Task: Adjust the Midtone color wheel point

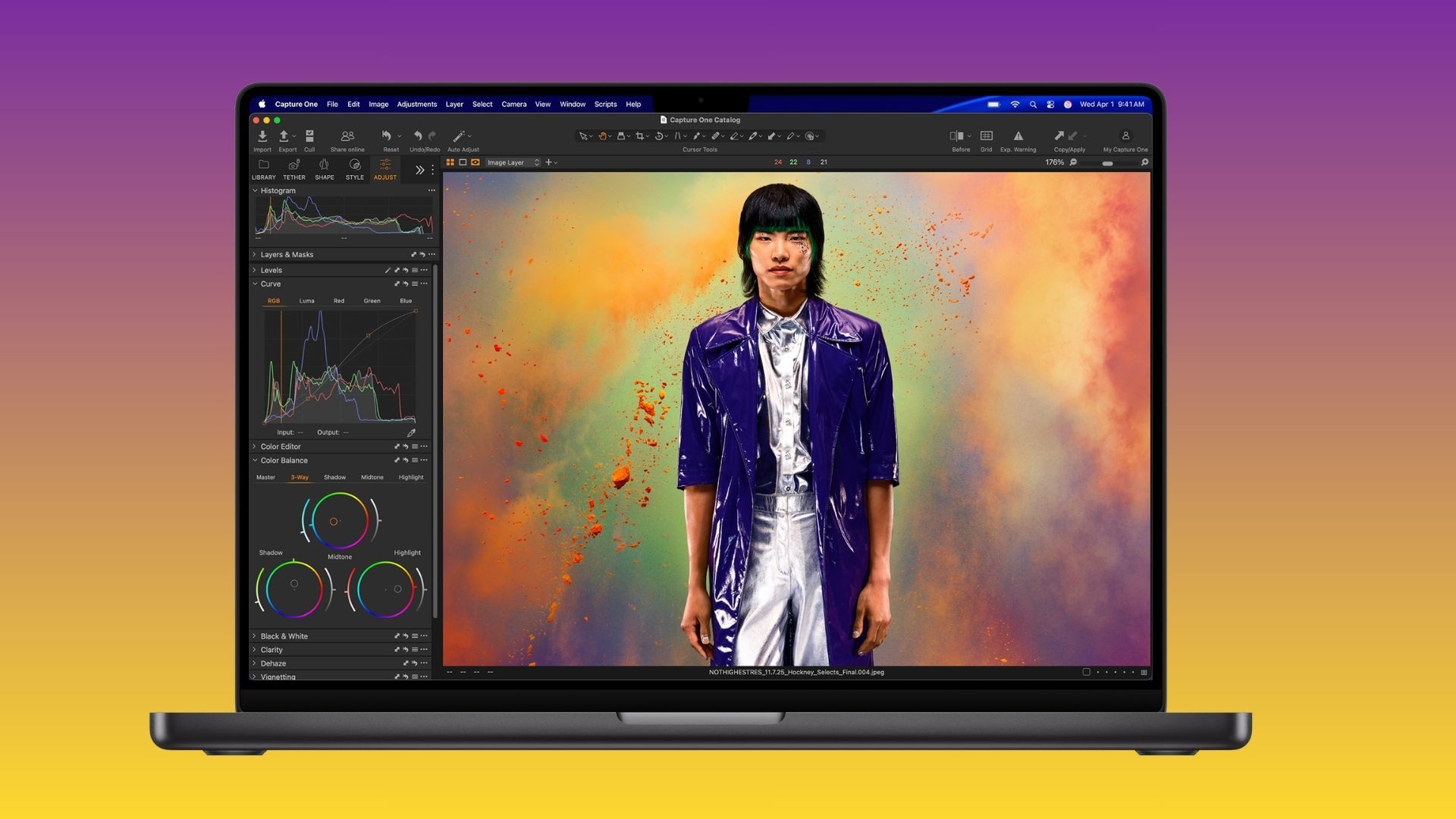Action: point(334,521)
